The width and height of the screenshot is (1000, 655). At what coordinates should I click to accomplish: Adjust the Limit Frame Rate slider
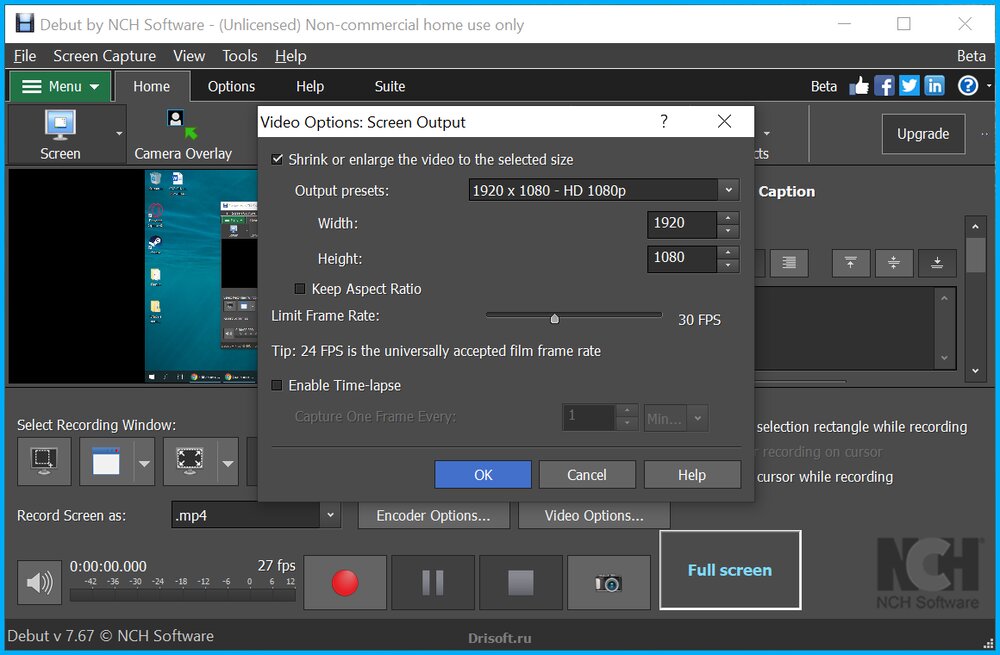click(555, 318)
